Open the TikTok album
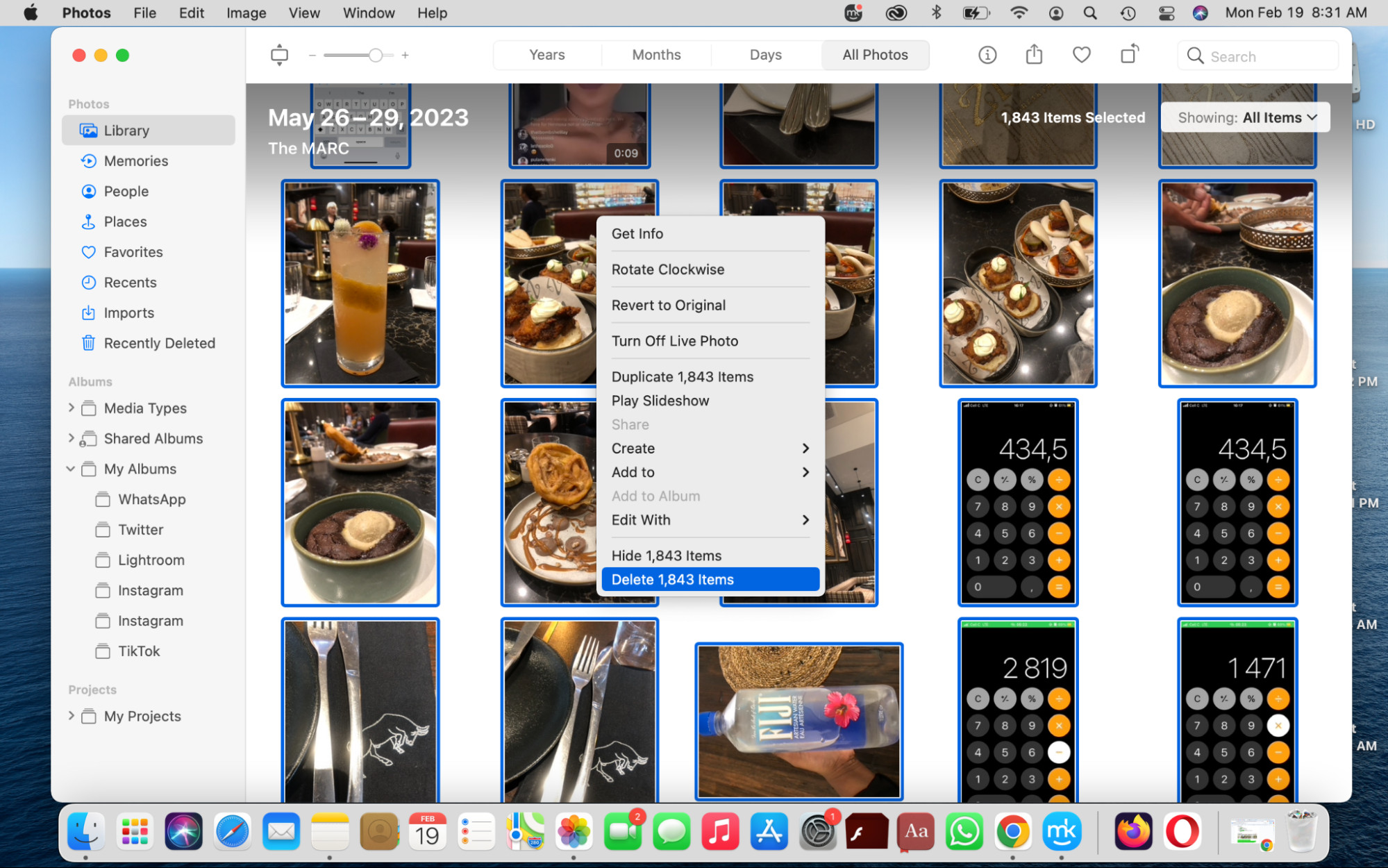 click(x=139, y=651)
